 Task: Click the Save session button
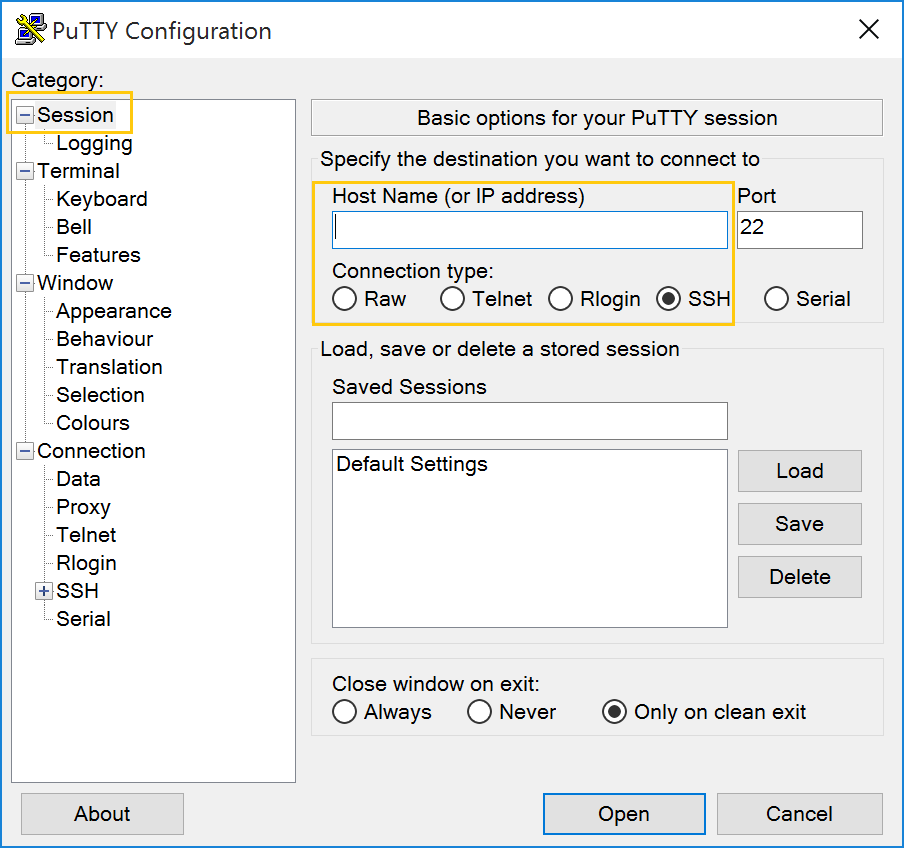(800, 524)
